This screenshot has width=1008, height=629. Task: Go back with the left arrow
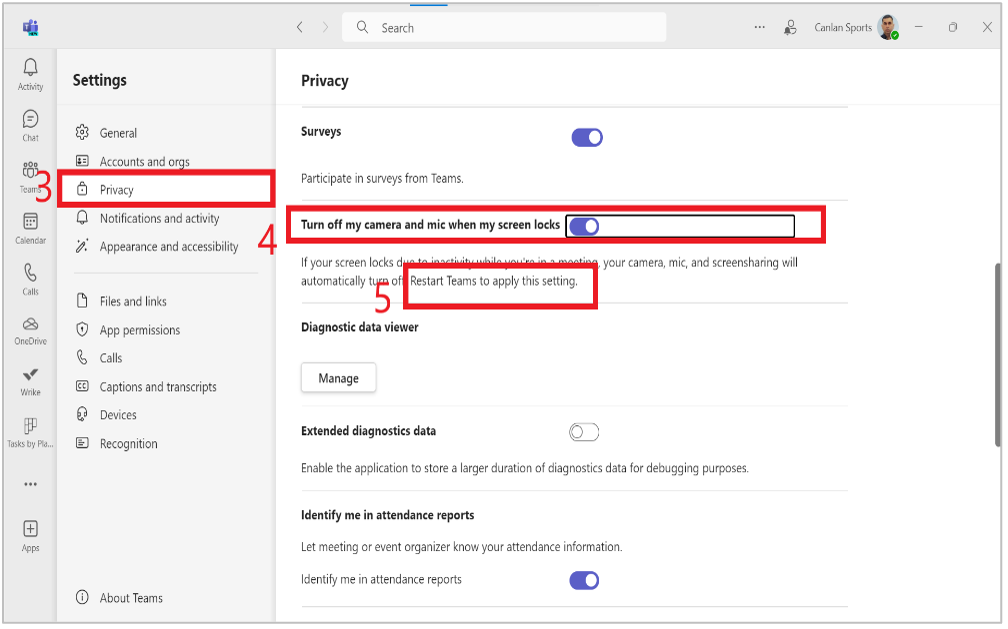coord(300,27)
